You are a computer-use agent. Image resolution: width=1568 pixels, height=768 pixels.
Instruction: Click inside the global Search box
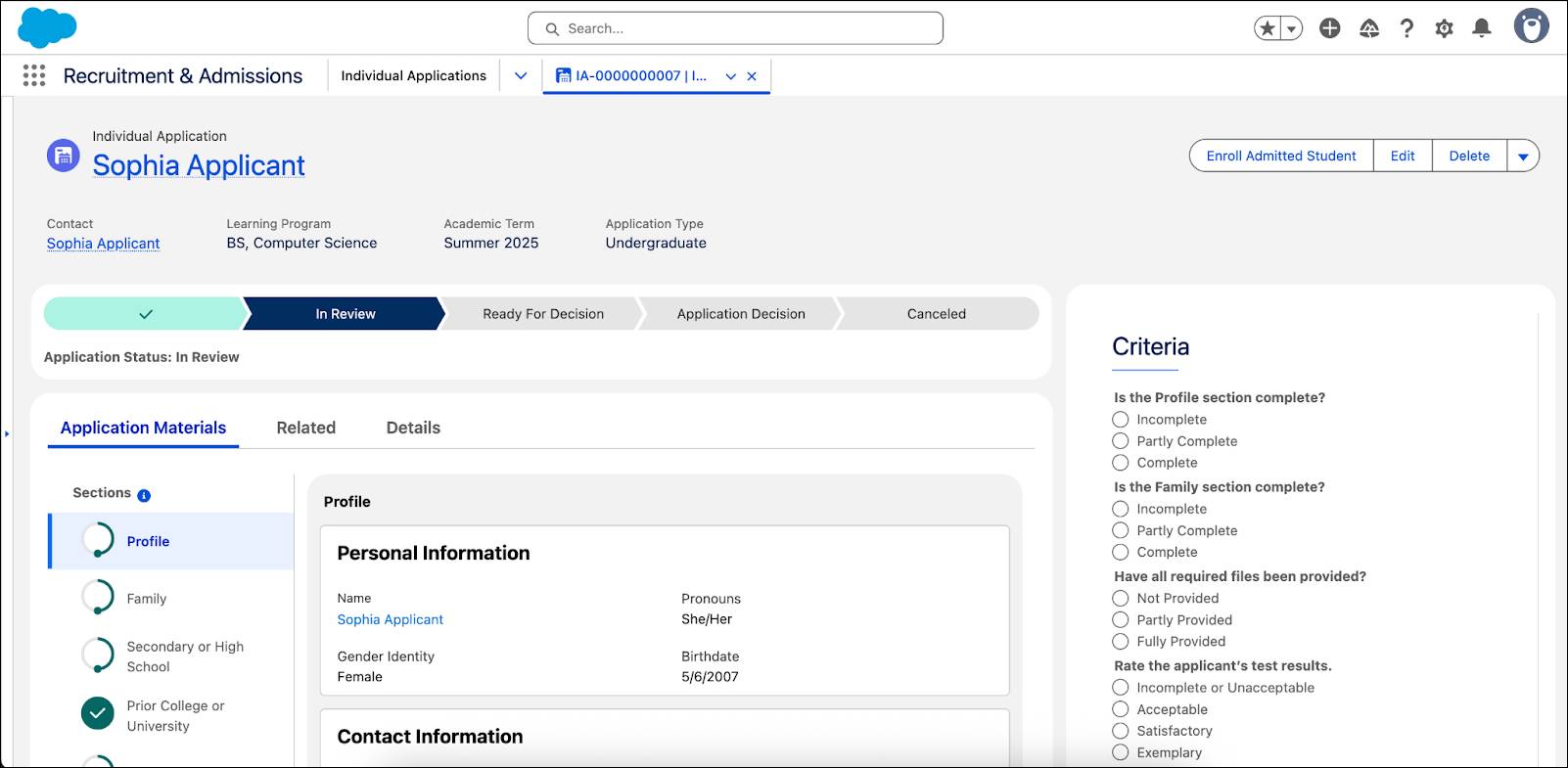point(735,28)
